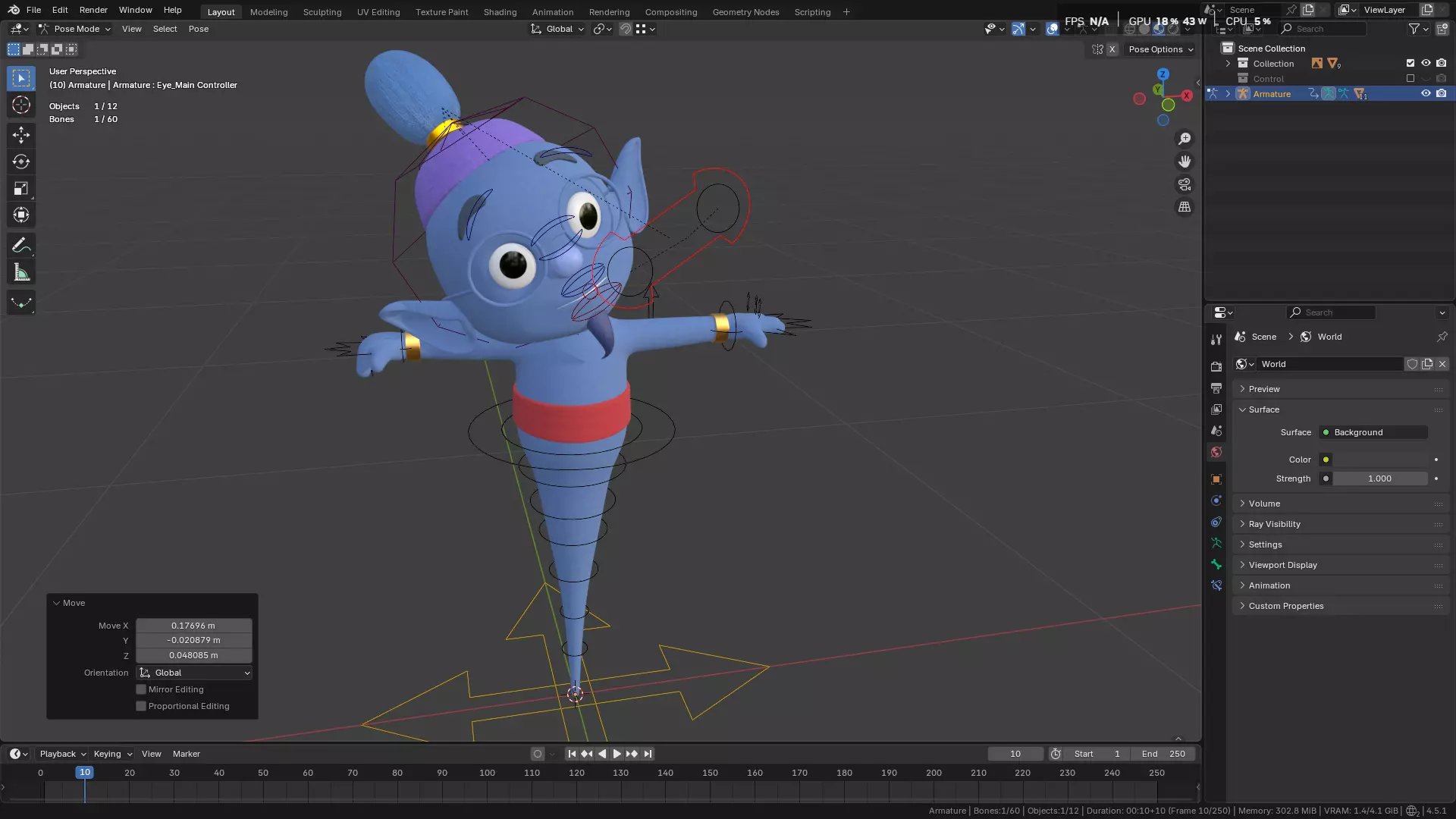1456x819 pixels.
Task: Jump to the animation start frame
Action: tap(572, 754)
